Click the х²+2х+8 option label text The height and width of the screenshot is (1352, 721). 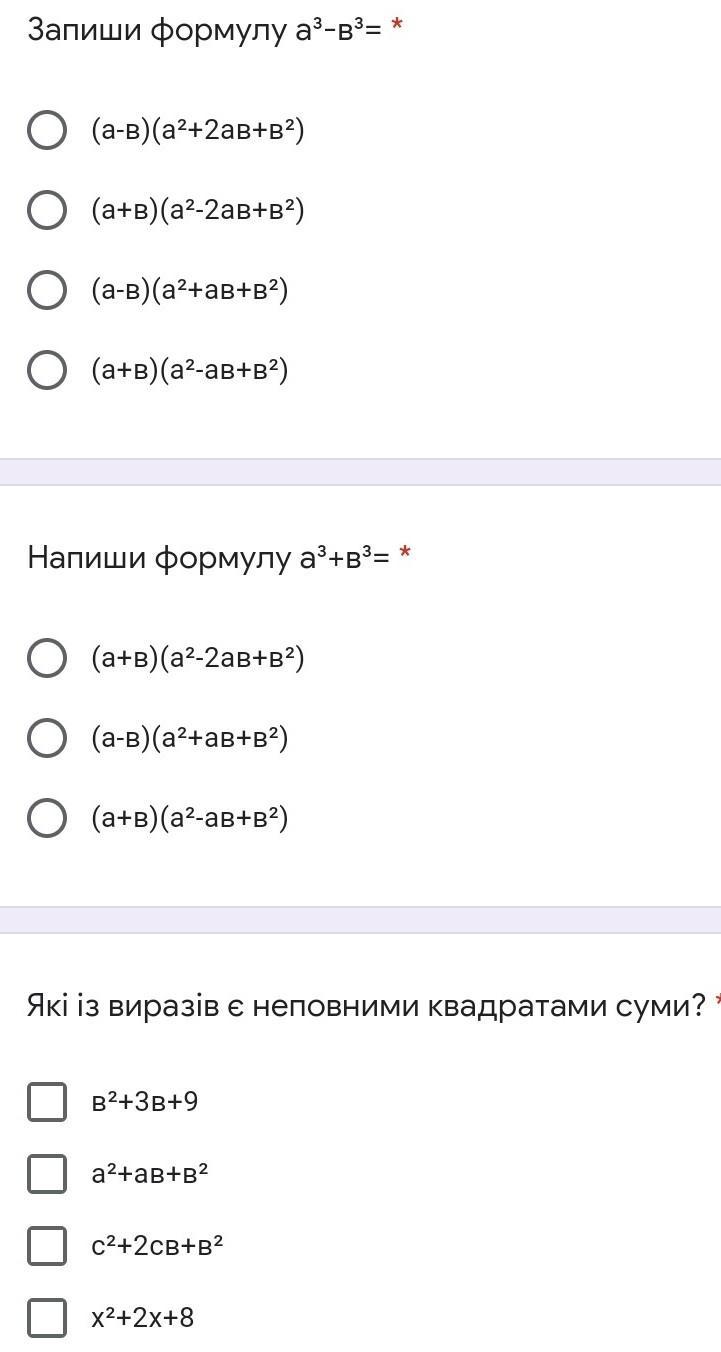tap(143, 1318)
